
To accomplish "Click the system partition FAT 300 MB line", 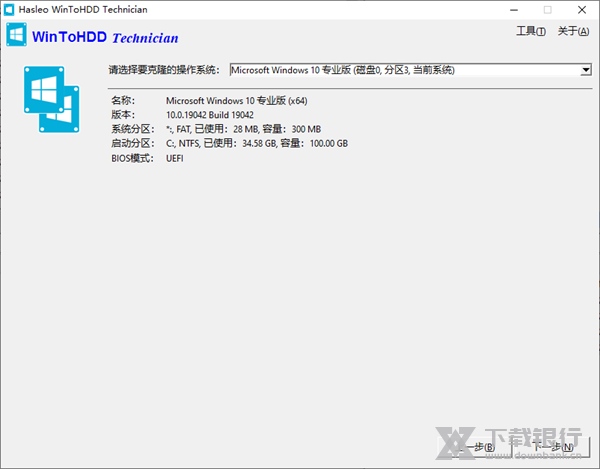I will coord(243,129).
